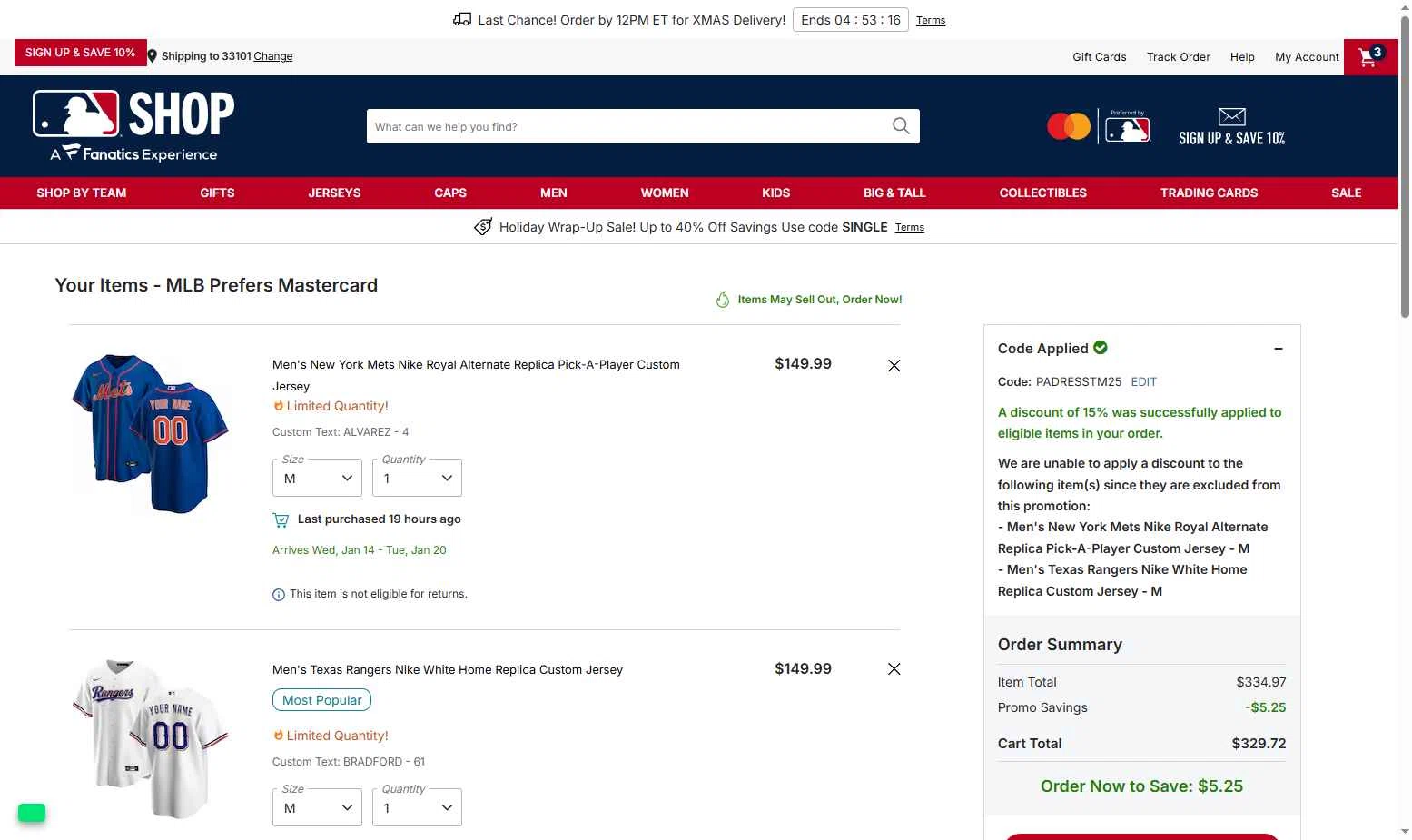The width and height of the screenshot is (1412, 840).
Task: Open Quantity dropdown for Mets jersey
Action: tap(417, 478)
